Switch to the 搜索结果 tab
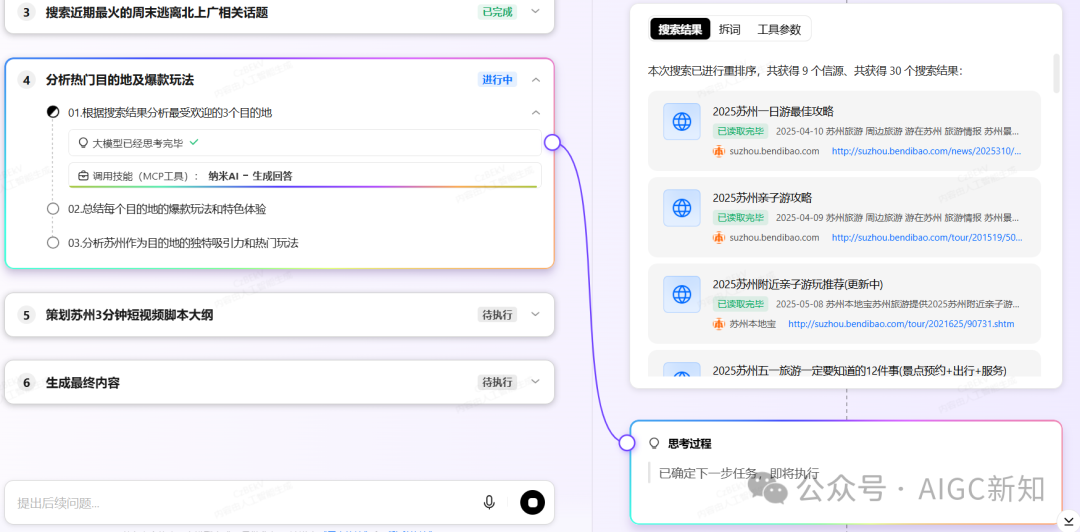 point(679,29)
